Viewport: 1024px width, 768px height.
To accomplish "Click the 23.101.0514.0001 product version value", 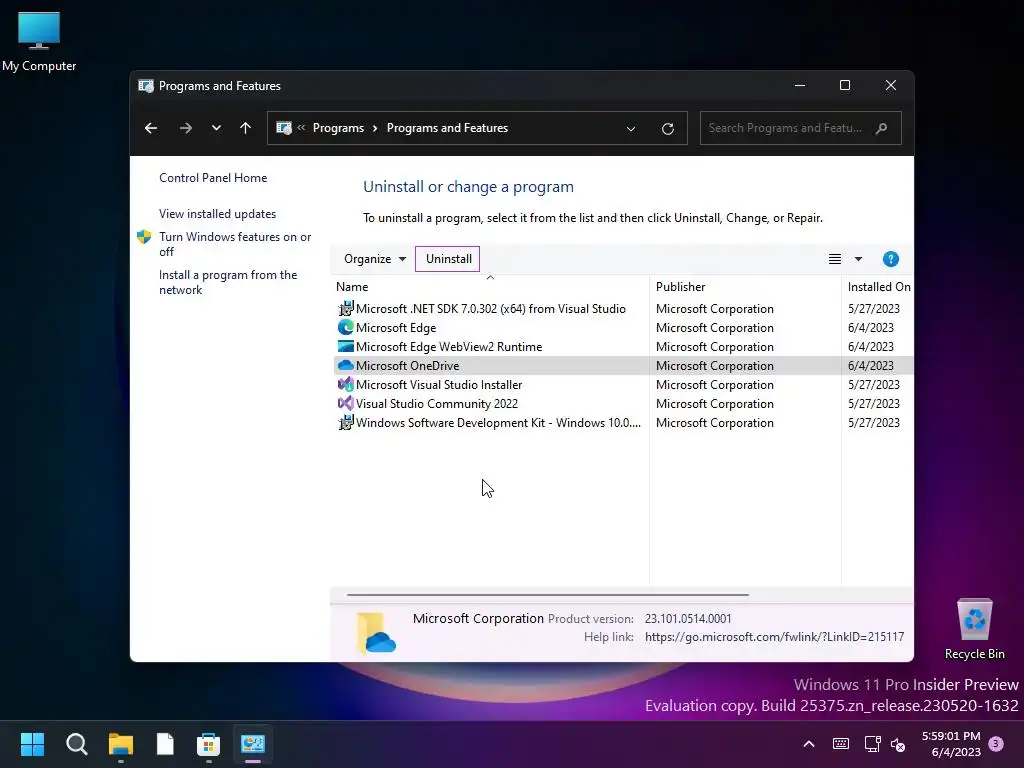I will [x=688, y=618].
